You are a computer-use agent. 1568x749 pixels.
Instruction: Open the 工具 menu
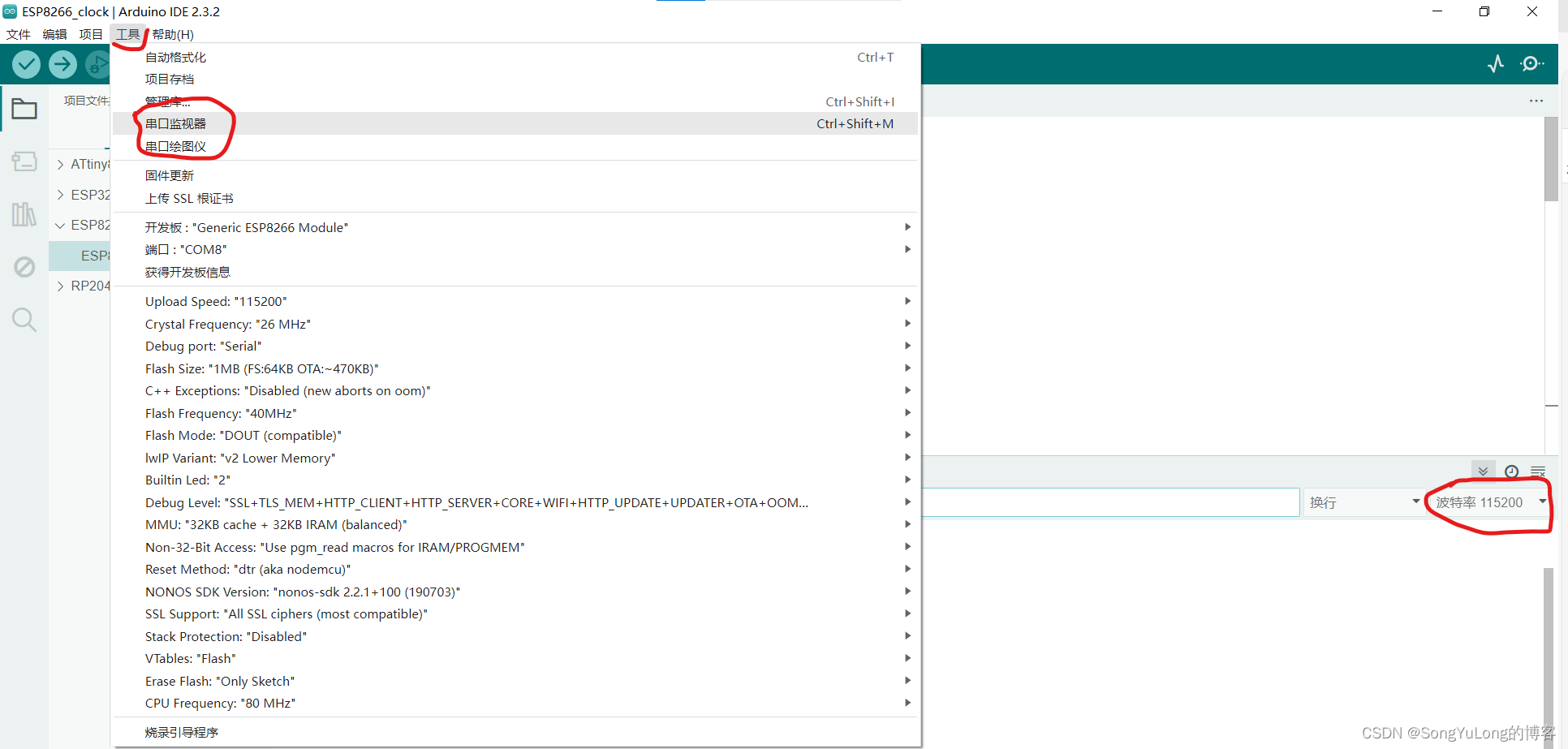pyautogui.click(x=127, y=34)
